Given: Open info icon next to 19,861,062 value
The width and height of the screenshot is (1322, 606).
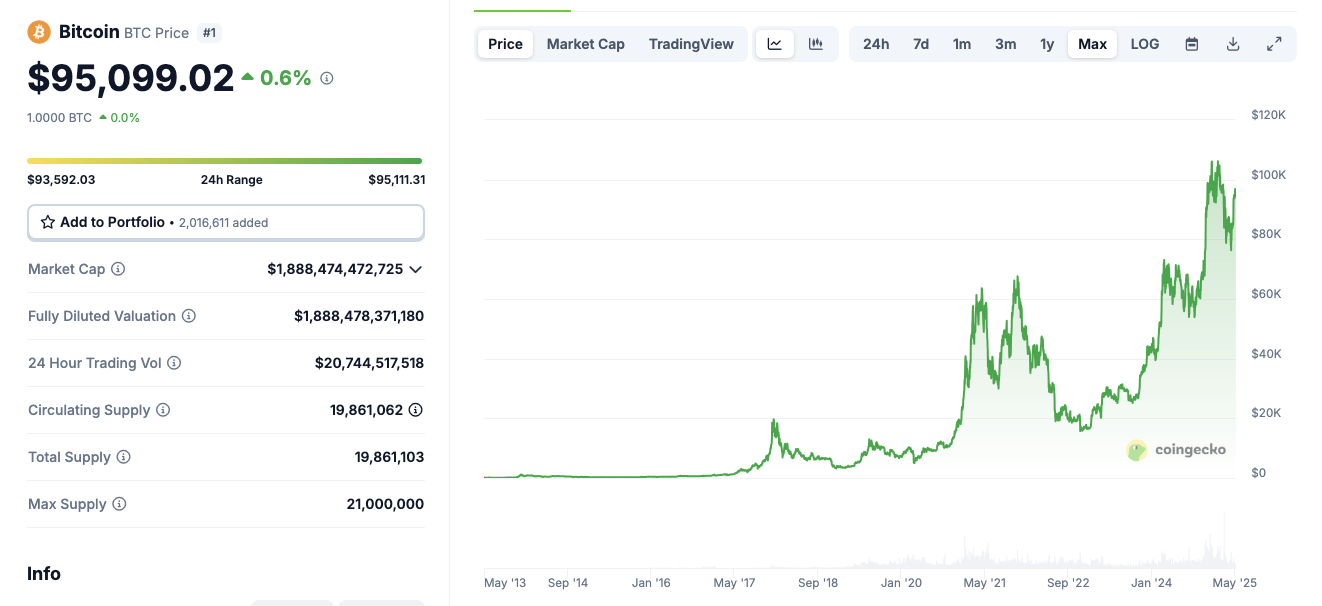Looking at the screenshot, I should pos(416,410).
